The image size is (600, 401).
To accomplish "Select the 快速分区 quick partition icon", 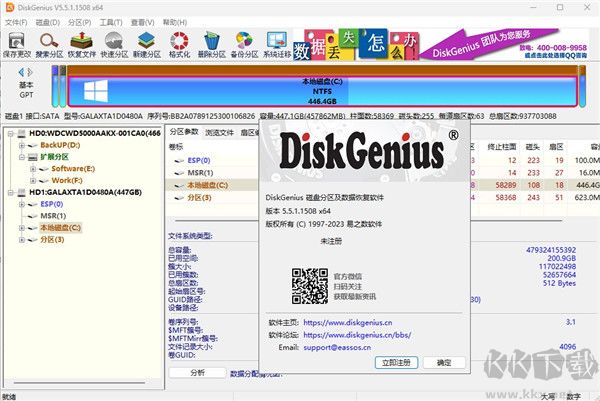I will click(114, 45).
